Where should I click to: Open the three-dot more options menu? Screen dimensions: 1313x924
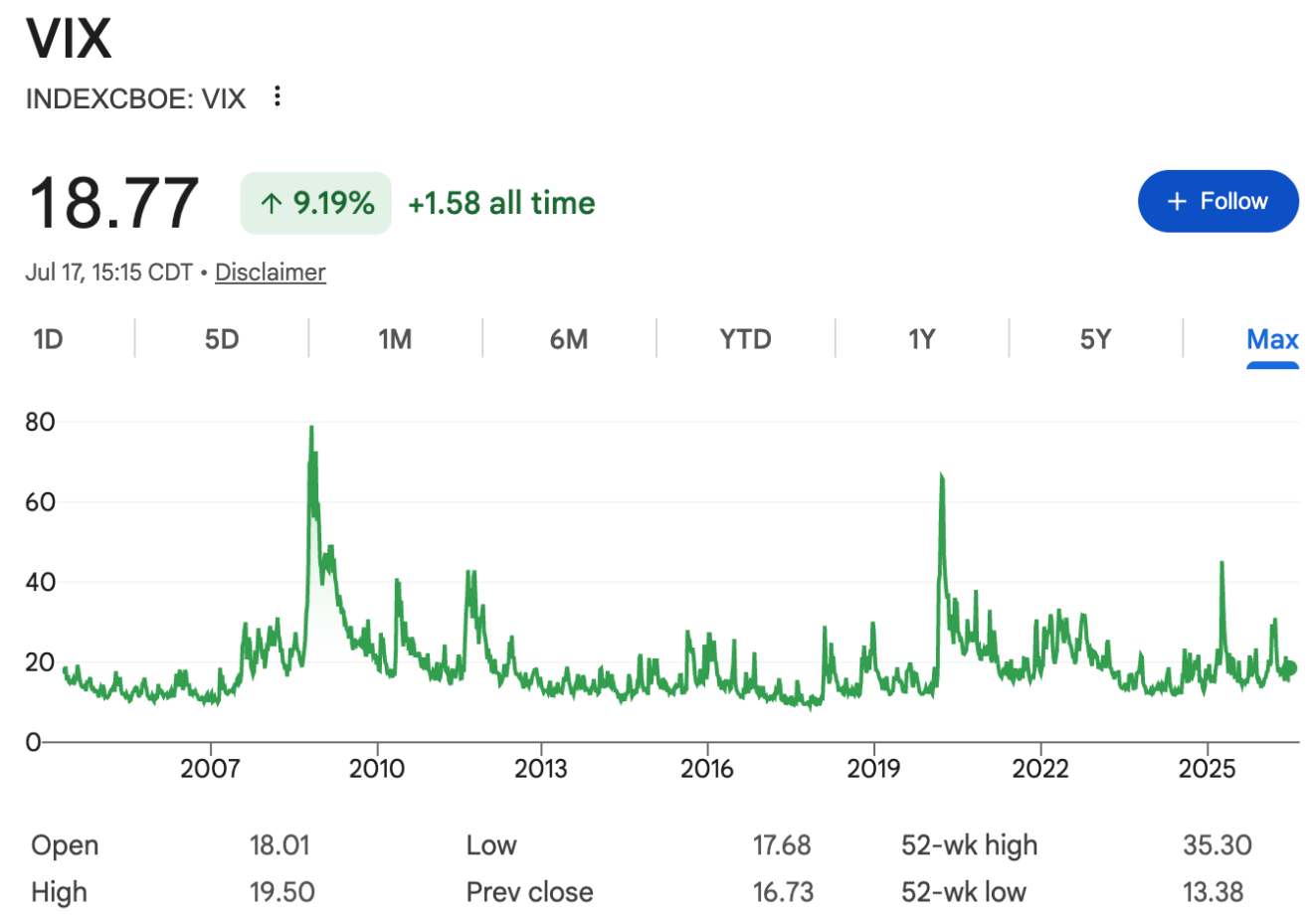[278, 96]
